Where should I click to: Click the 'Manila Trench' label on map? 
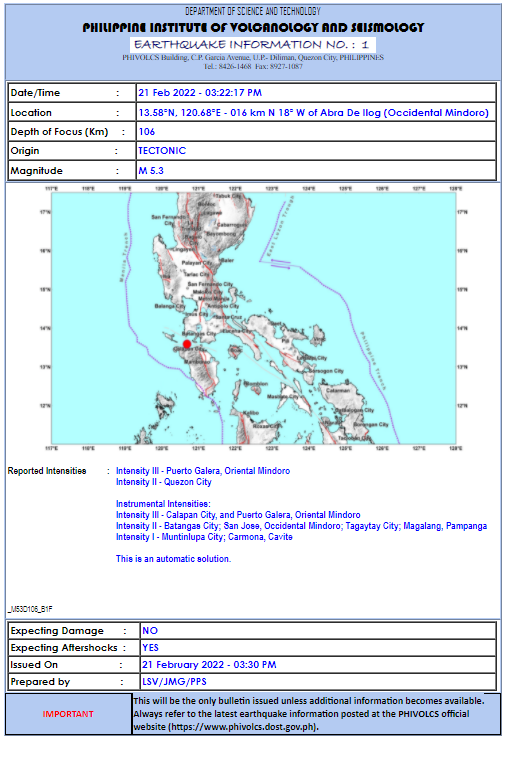tap(124, 257)
